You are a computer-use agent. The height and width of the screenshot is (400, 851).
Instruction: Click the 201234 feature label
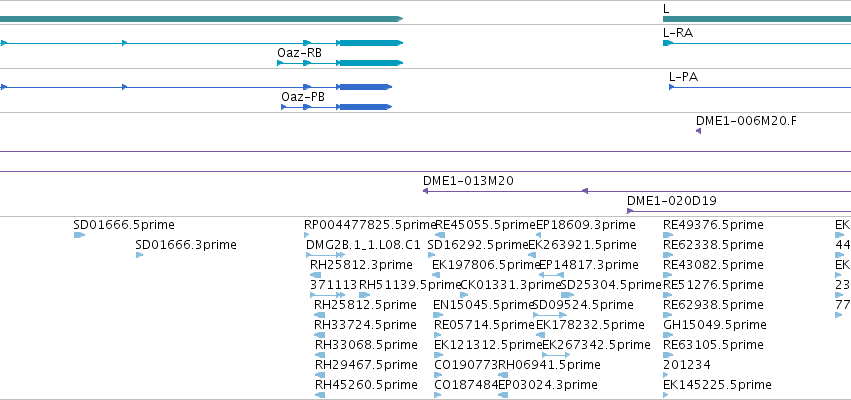click(x=687, y=365)
